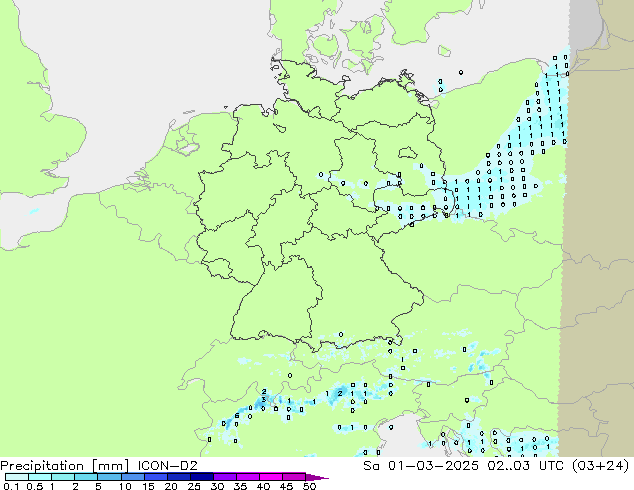The width and height of the screenshot is (634, 490).
Task: Choose the 40–45 mm magenta swatch
Action: pos(271,477)
